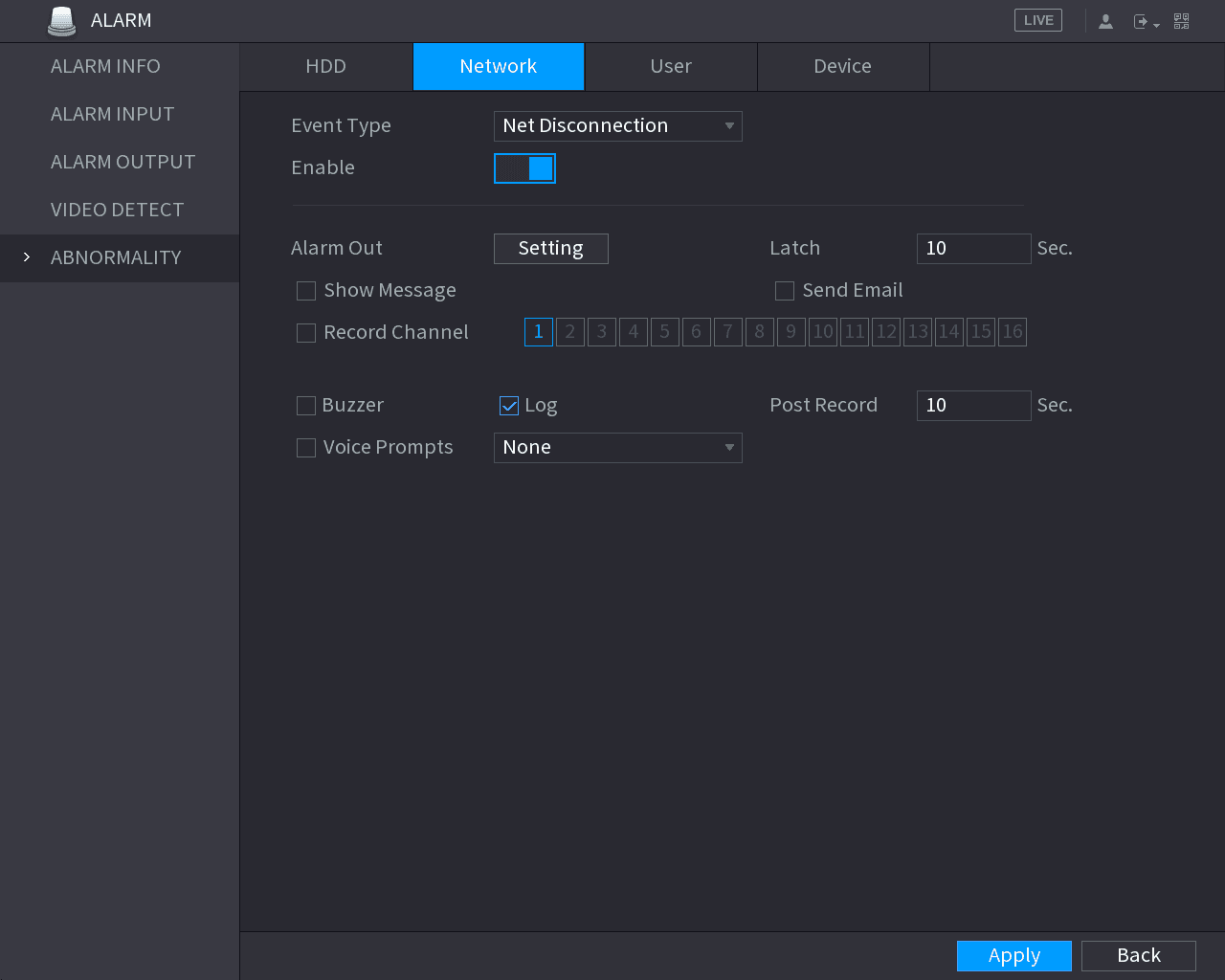Image resolution: width=1225 pixels, height=980 pixels.
Task: Switch to the Device tab
Action: [x=843, y=66]
